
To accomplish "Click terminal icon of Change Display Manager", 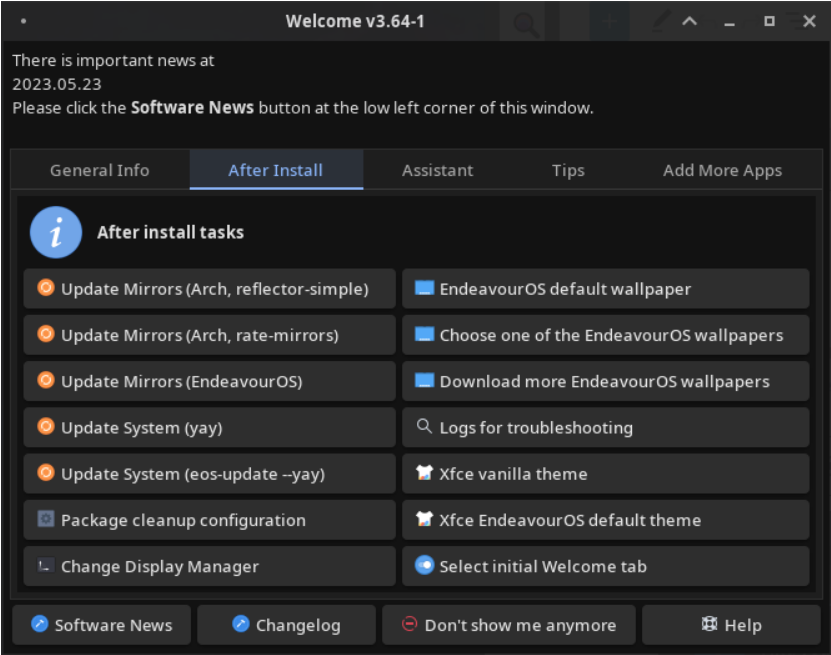I will (x=46, y=565).
